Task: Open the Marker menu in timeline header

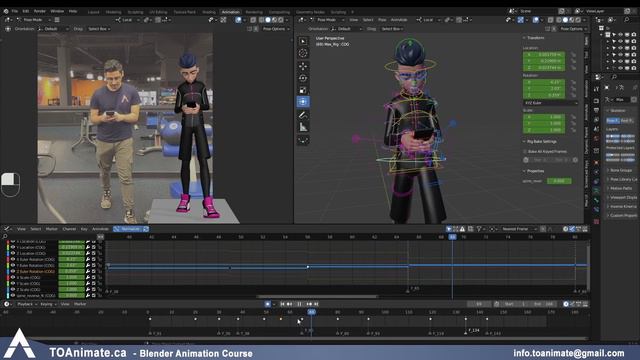Action: [80, 304]
